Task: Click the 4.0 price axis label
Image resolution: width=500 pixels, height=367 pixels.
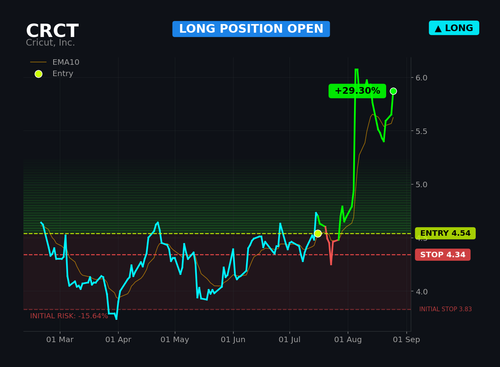Action: coord(421,291)
